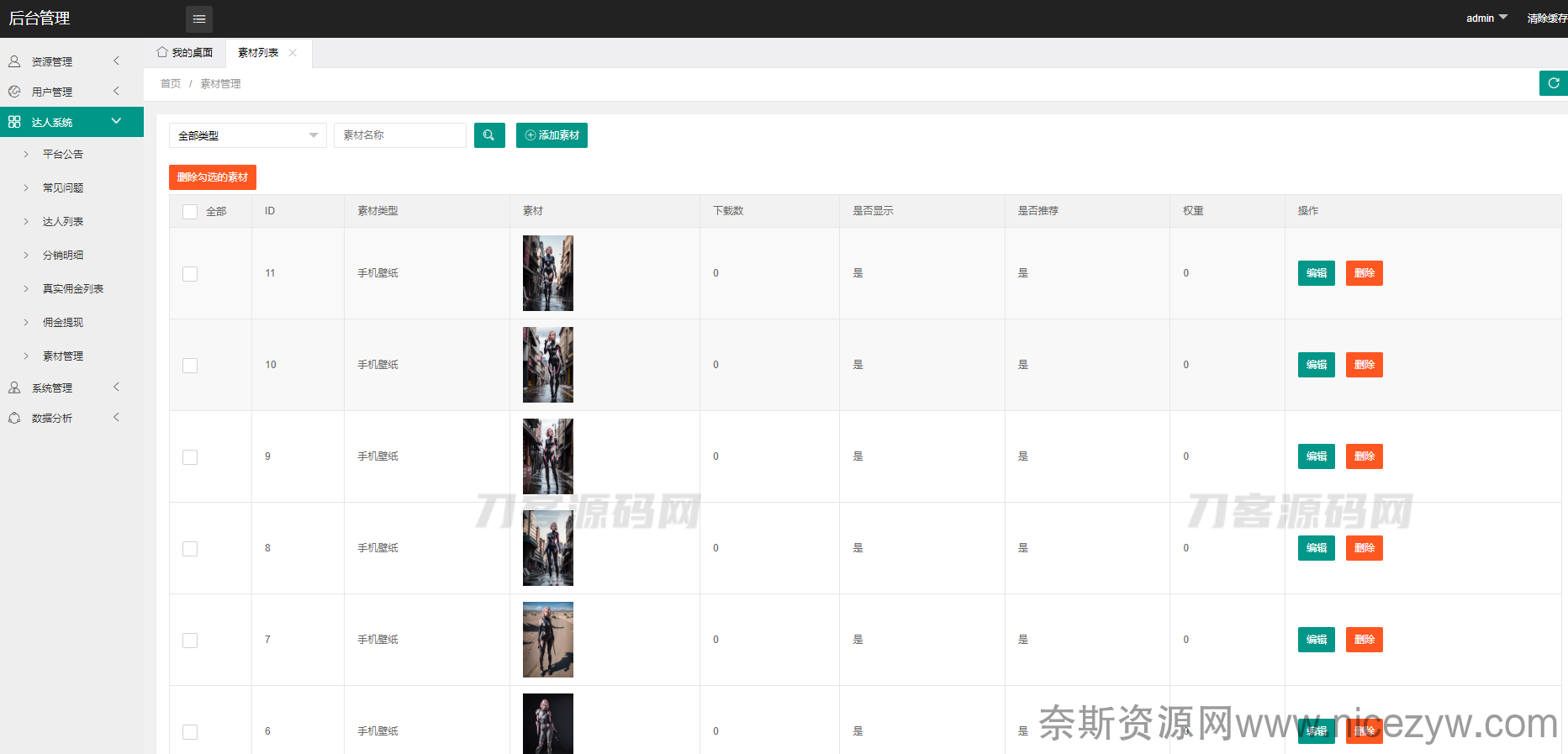This screenshot has width=1568, height=754.
Task: Expand the 数据分析 menu chevron
Action: (x=116, y=417)
